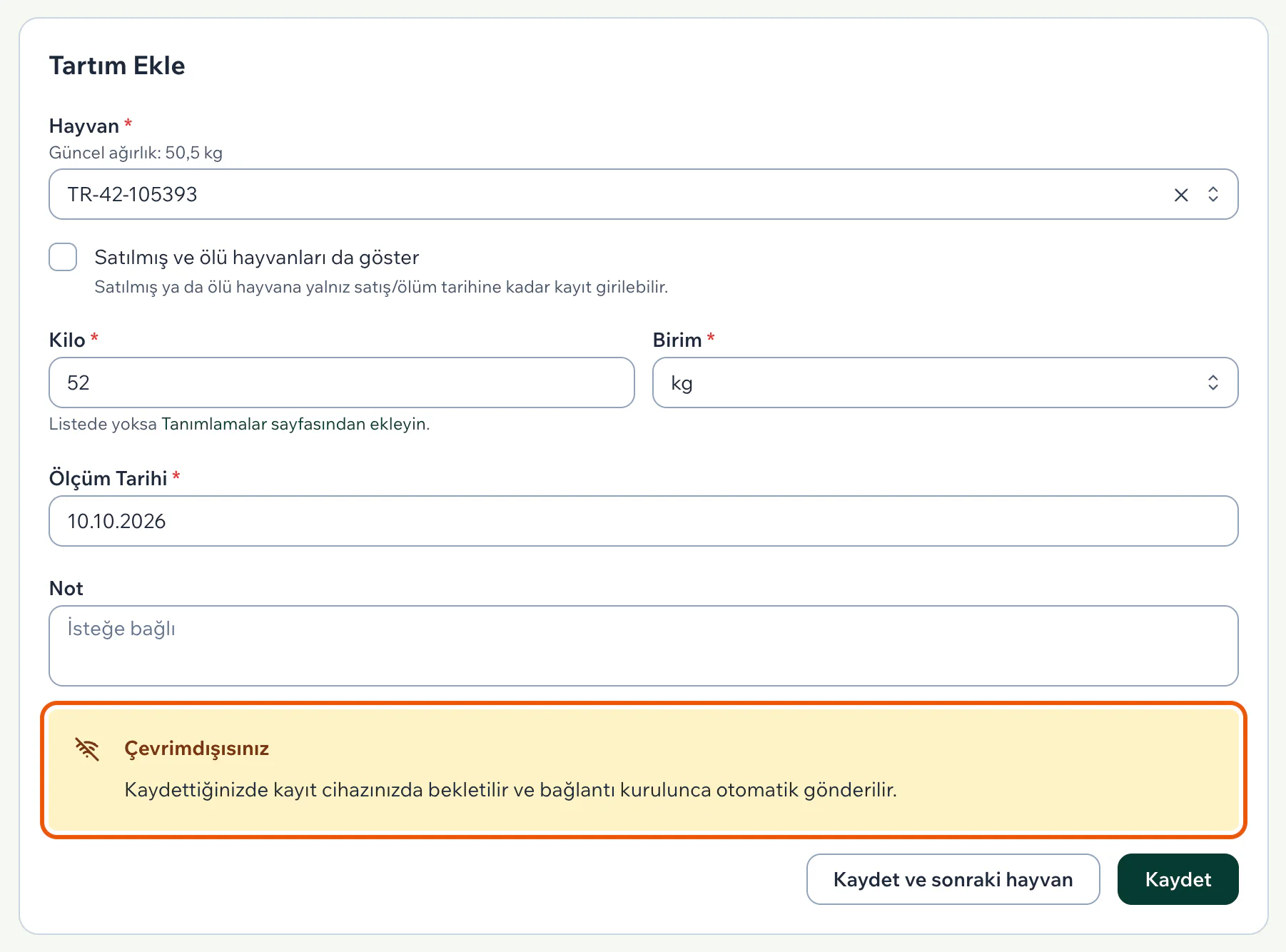
Task: Click the offline sync explanation message
Action: pos(511,790)
